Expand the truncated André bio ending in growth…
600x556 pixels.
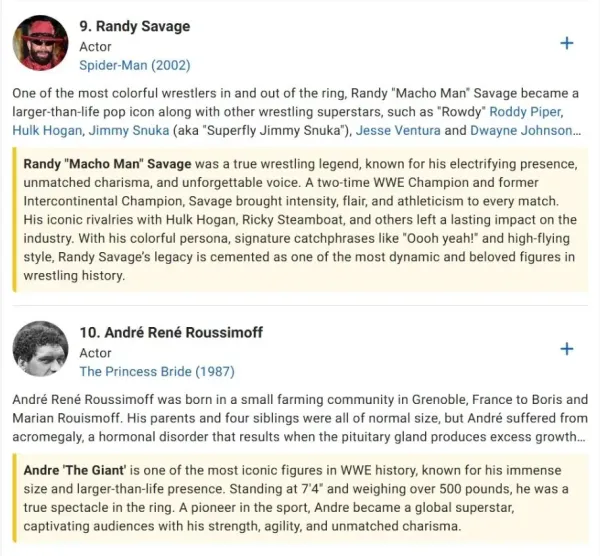(x=581, y=437)
